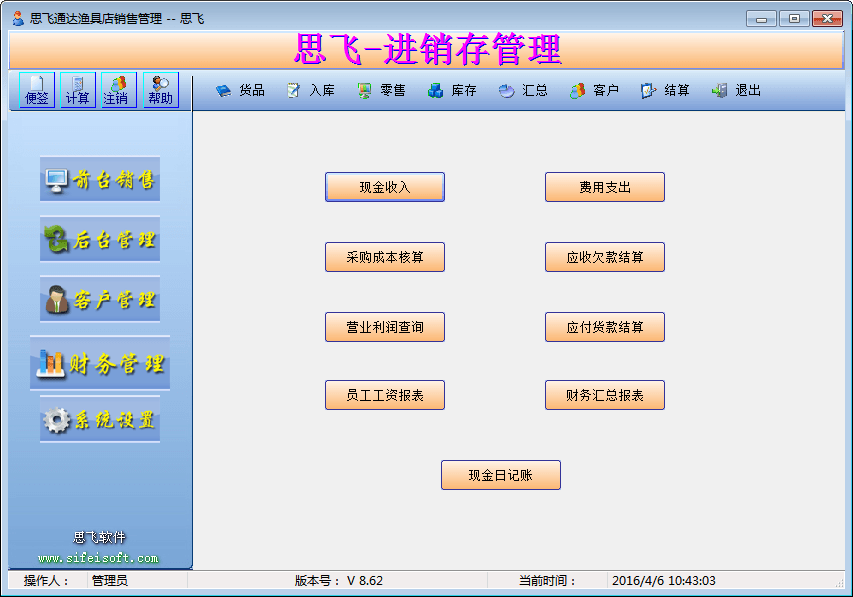Open 库存 inventory from toolbar

pos(452,90)
